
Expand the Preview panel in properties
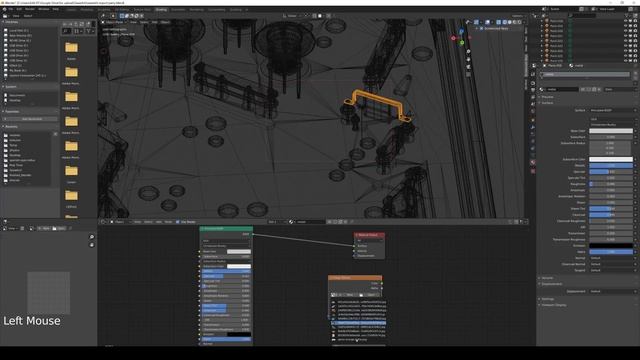[547, 97]
